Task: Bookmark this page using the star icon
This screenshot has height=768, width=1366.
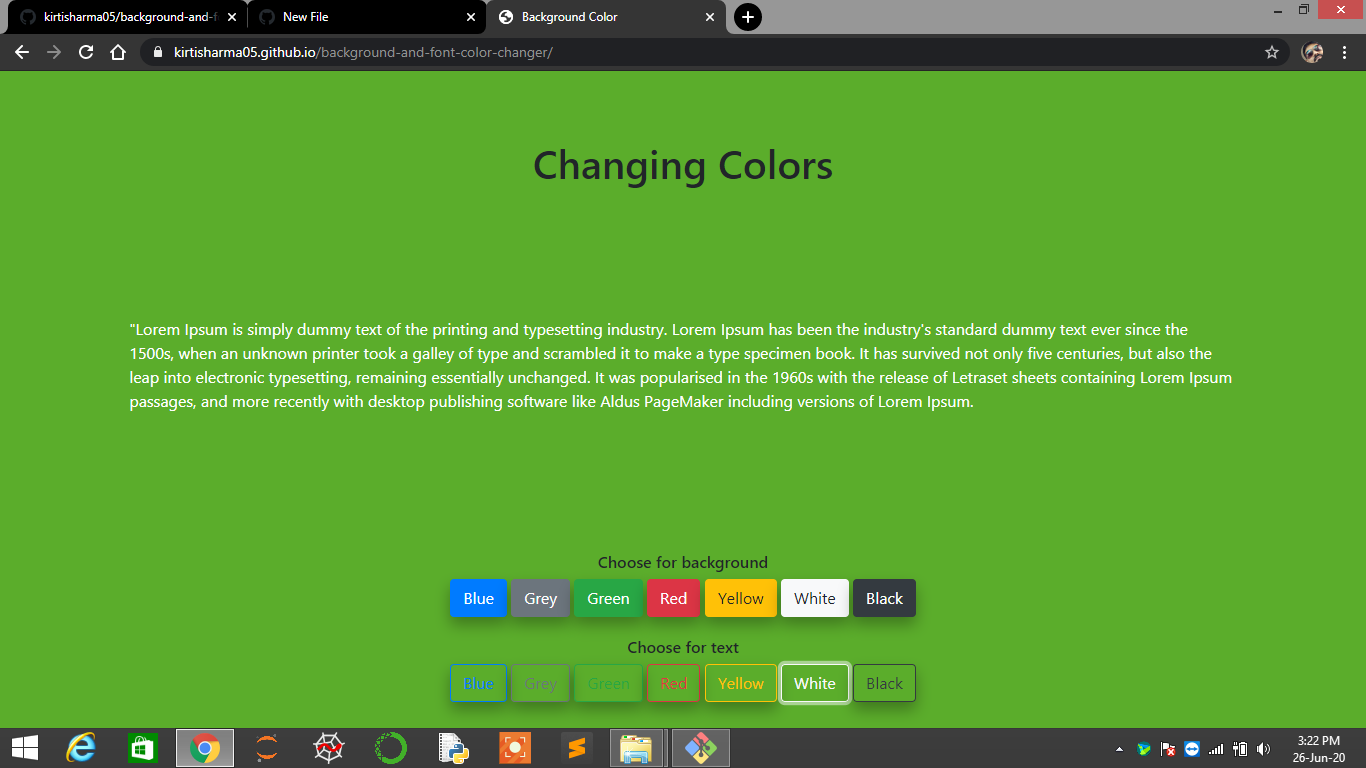Action: pos(1270,51)
